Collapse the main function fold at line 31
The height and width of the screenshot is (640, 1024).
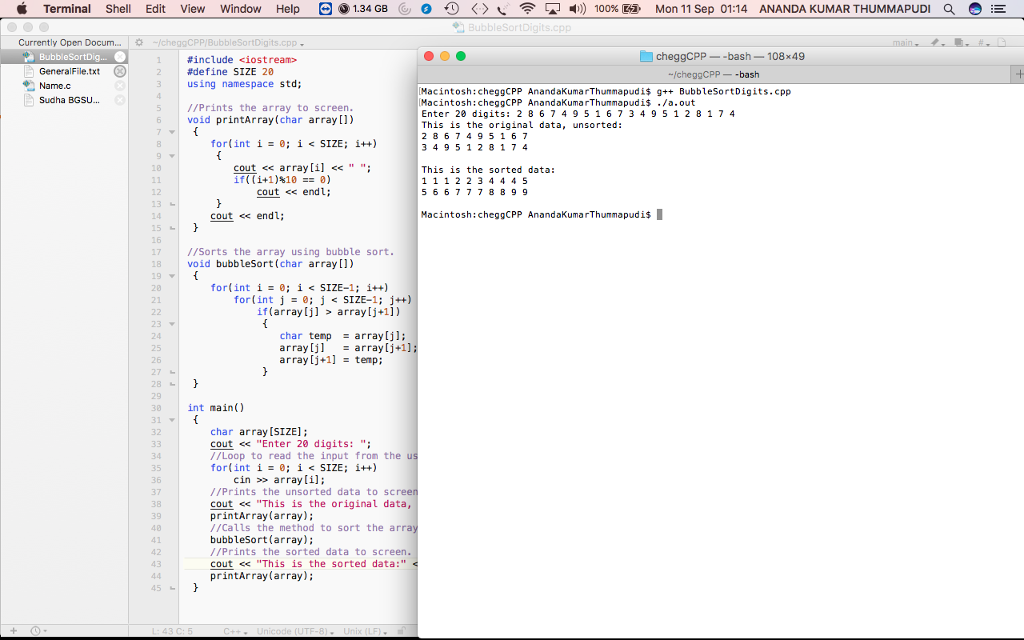pyautogui.click(x=172, y=420)
